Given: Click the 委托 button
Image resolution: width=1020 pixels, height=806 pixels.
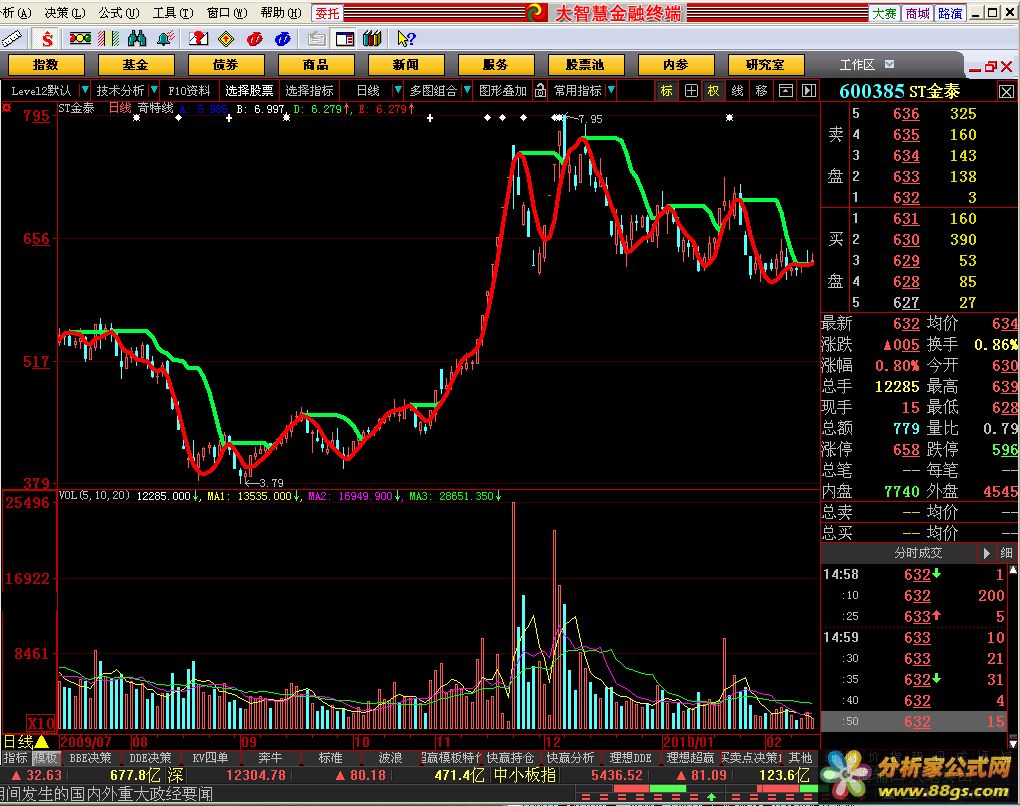Looking at the screenshot, I should [x=327, y=13].
